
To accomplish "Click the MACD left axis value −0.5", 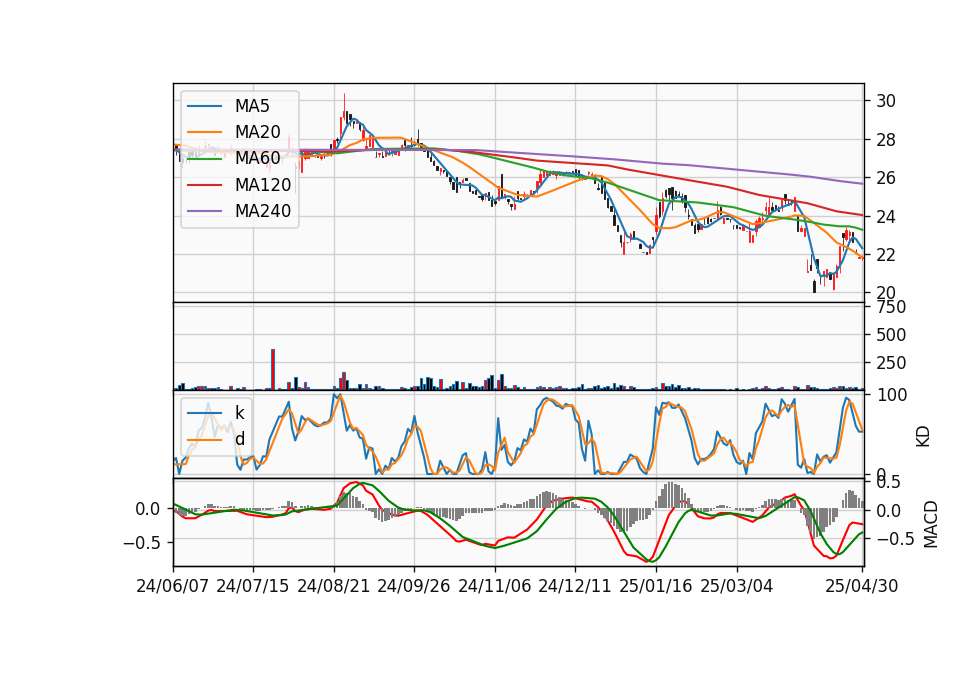I will [143, 542].
